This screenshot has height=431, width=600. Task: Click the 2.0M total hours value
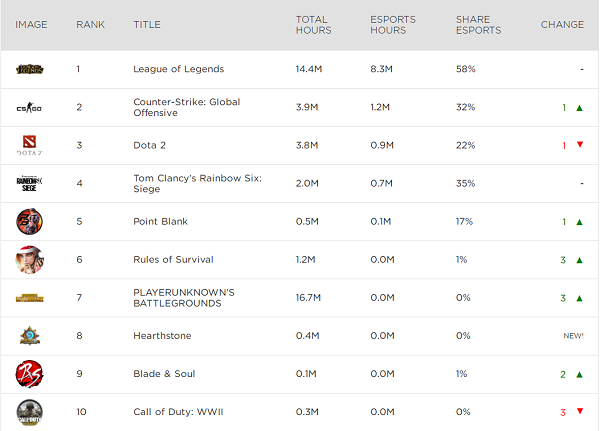pos(307,183)
